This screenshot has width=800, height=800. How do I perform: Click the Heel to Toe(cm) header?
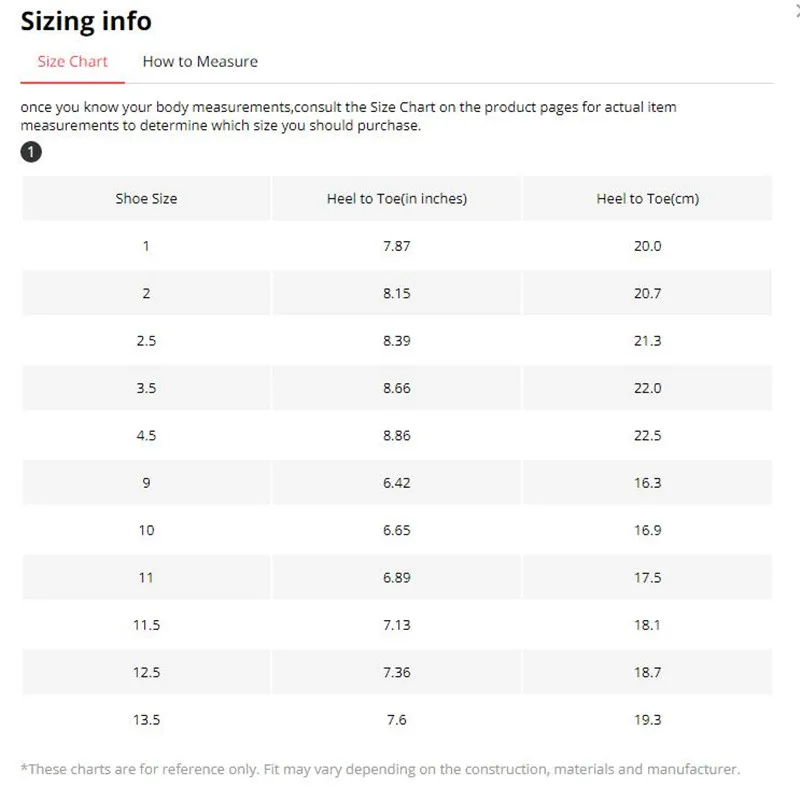pyautogui.click(x=647, y=199)
